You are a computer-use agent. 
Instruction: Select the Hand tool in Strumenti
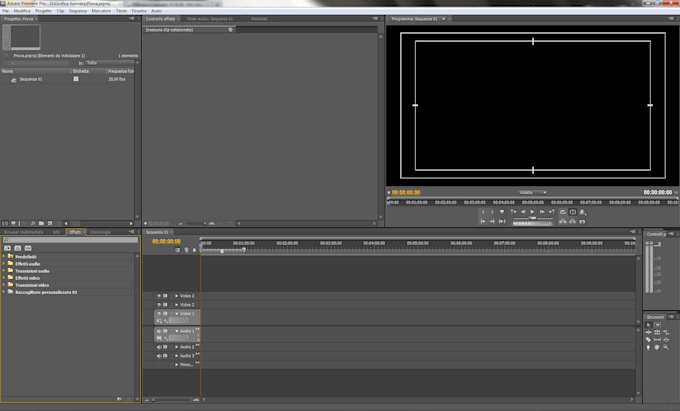tap(657, 347)
